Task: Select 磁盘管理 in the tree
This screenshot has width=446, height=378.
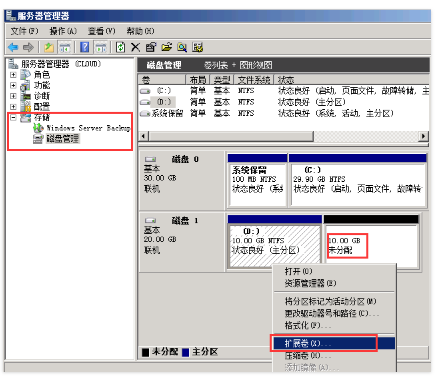Action: click(63, 139)
